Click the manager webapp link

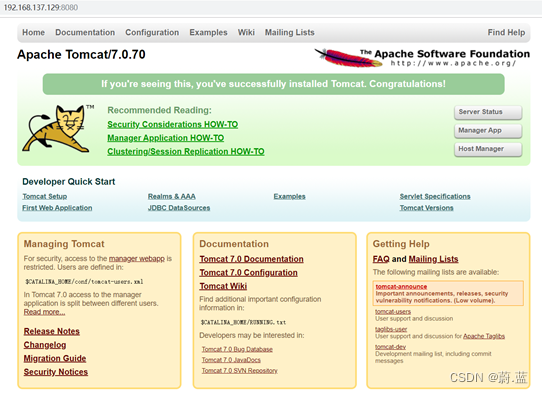[x=137, y=259]
